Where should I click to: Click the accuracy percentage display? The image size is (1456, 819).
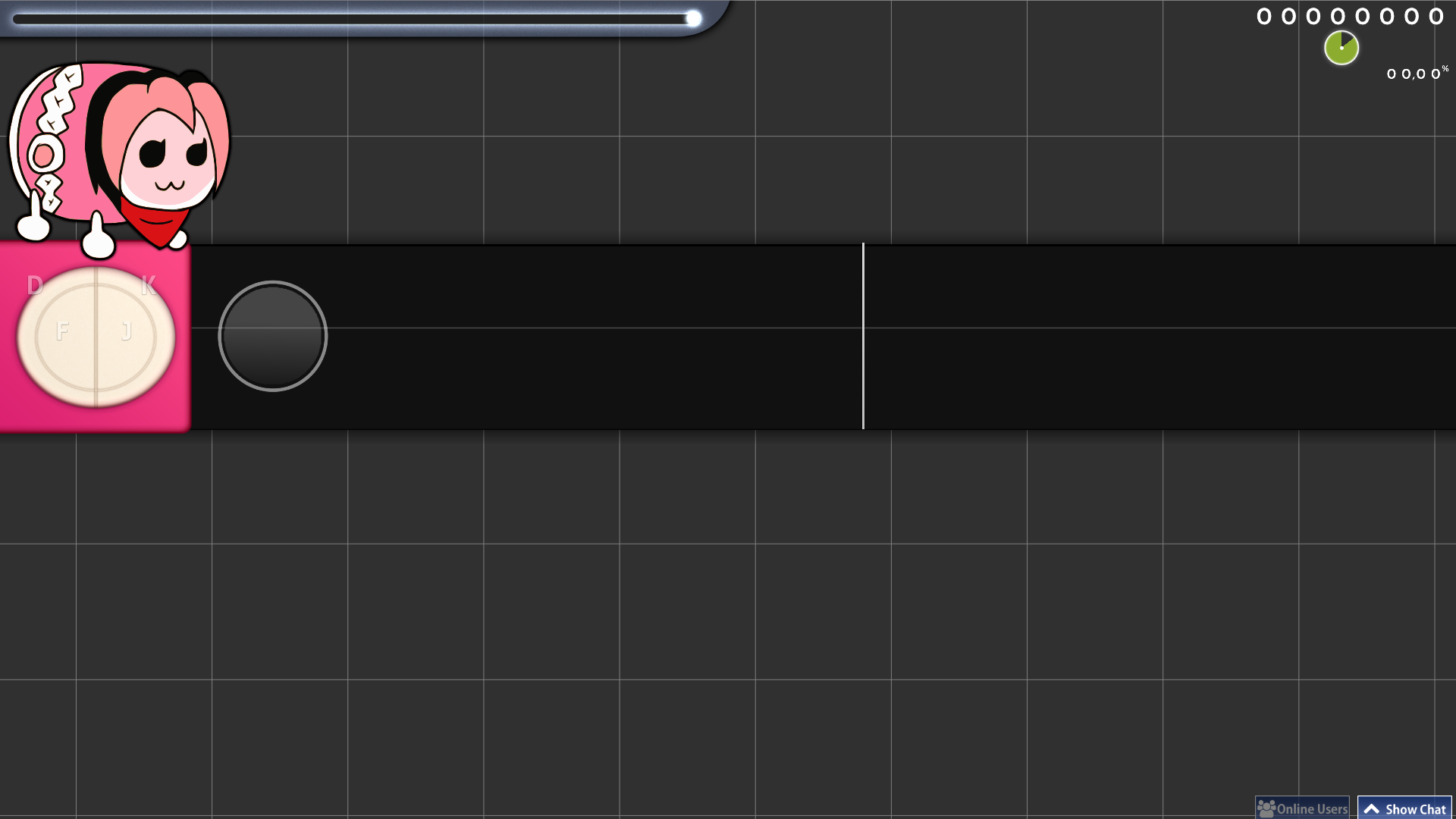click(x=1417, y=73)
